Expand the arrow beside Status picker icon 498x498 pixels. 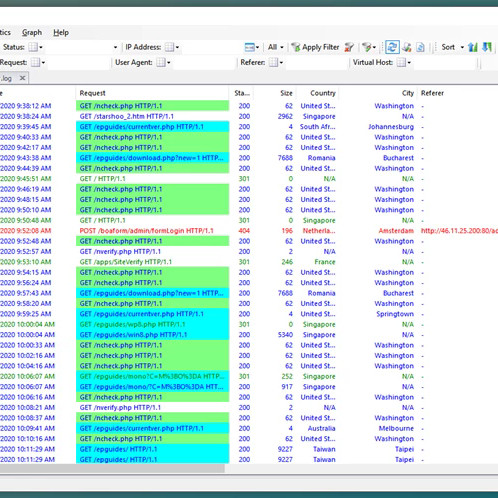pyautogui.click(x=41, y=47)
